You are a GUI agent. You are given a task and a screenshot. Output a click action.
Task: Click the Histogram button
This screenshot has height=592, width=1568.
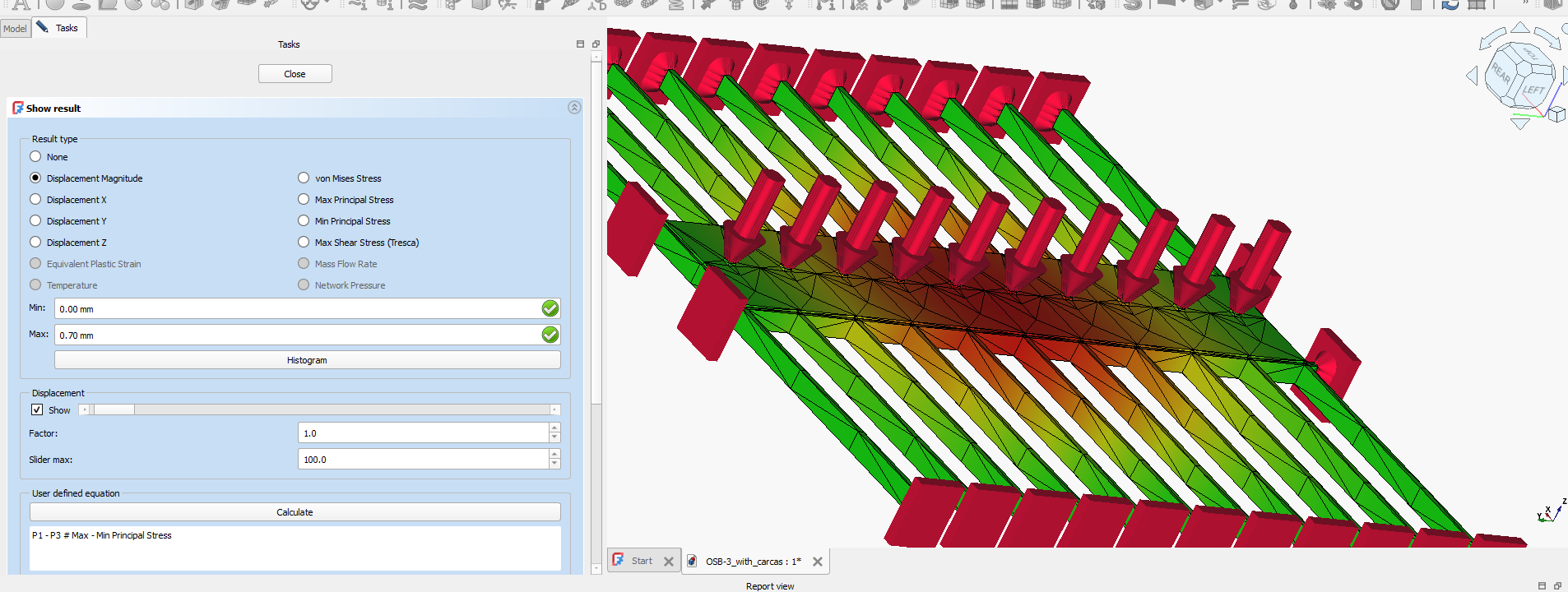[x=307, y=360]
